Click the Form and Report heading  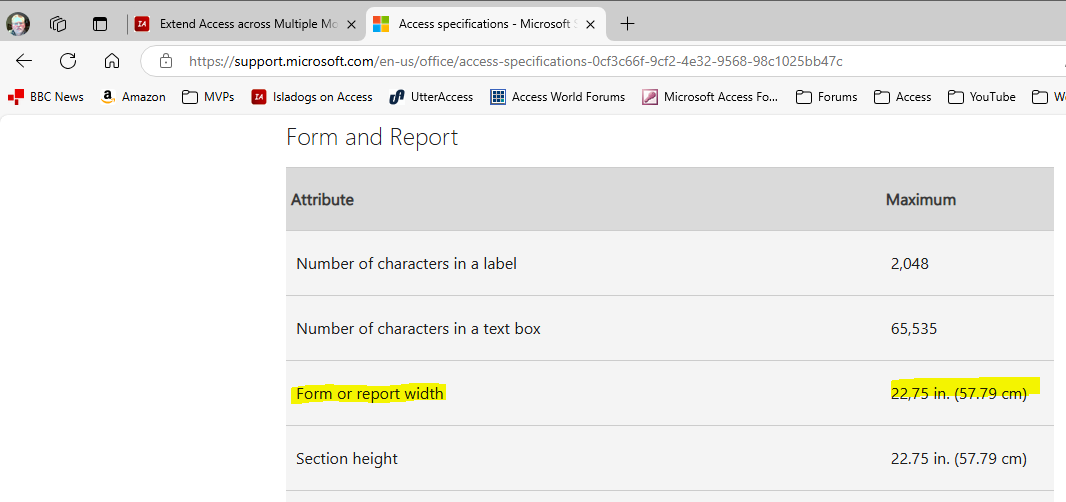372,137
